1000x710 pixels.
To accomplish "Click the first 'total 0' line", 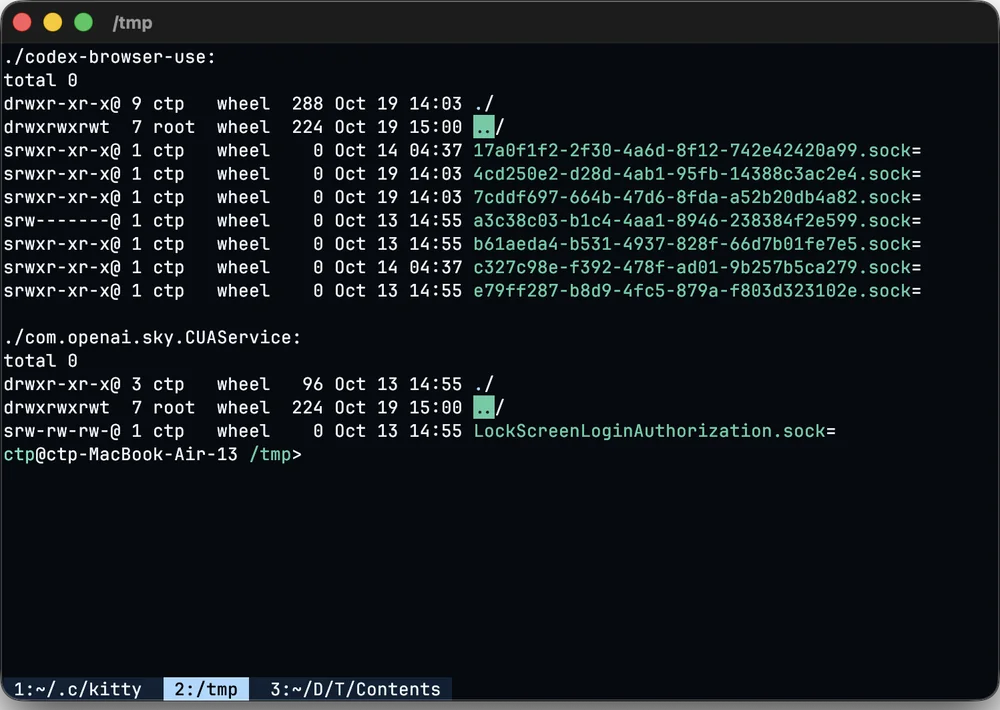I will (x=41, y=80).
